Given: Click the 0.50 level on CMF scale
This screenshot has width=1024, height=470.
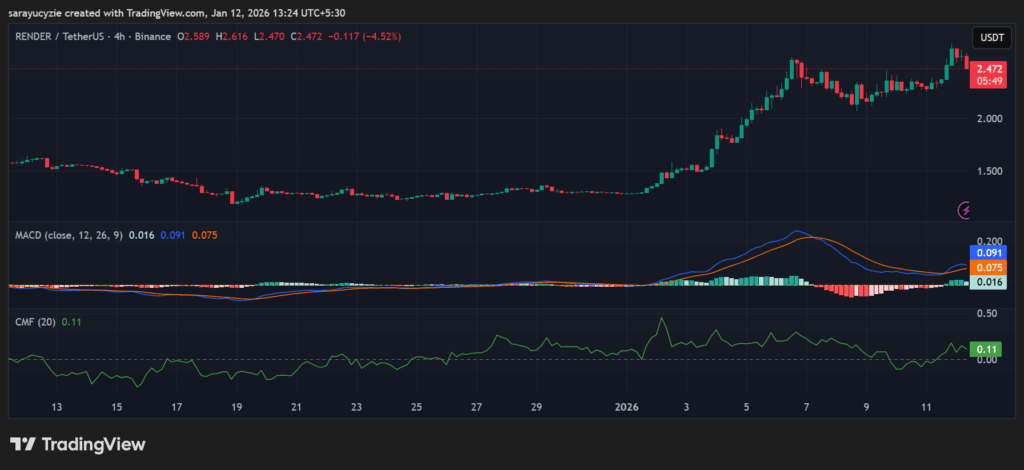Looking at the screenshot, I should 985,313.
